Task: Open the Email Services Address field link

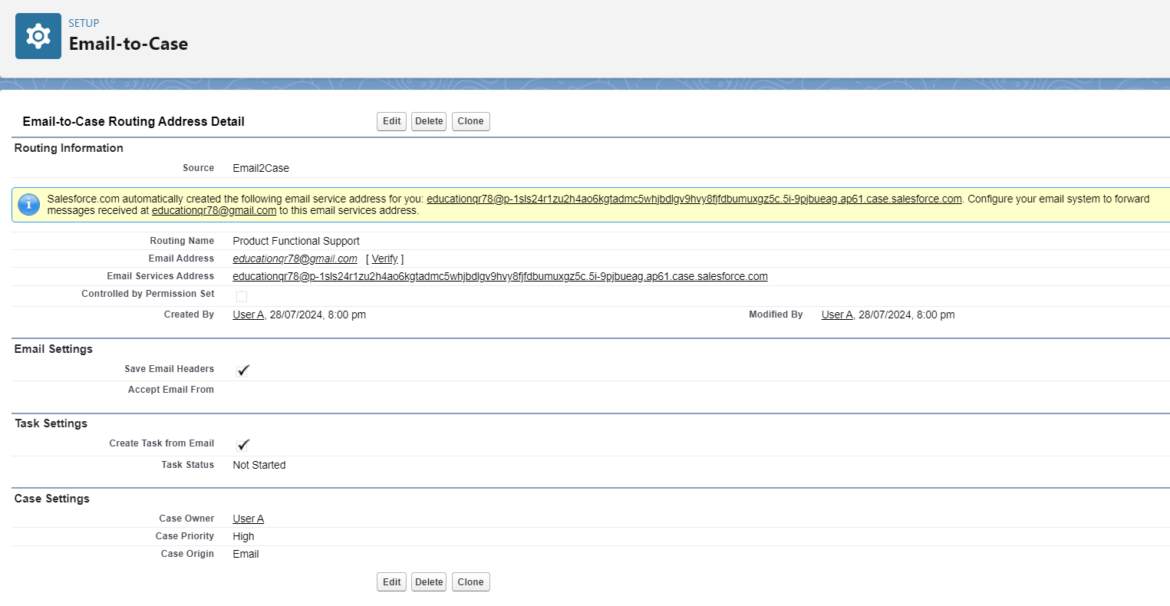Action: point(500,277)
